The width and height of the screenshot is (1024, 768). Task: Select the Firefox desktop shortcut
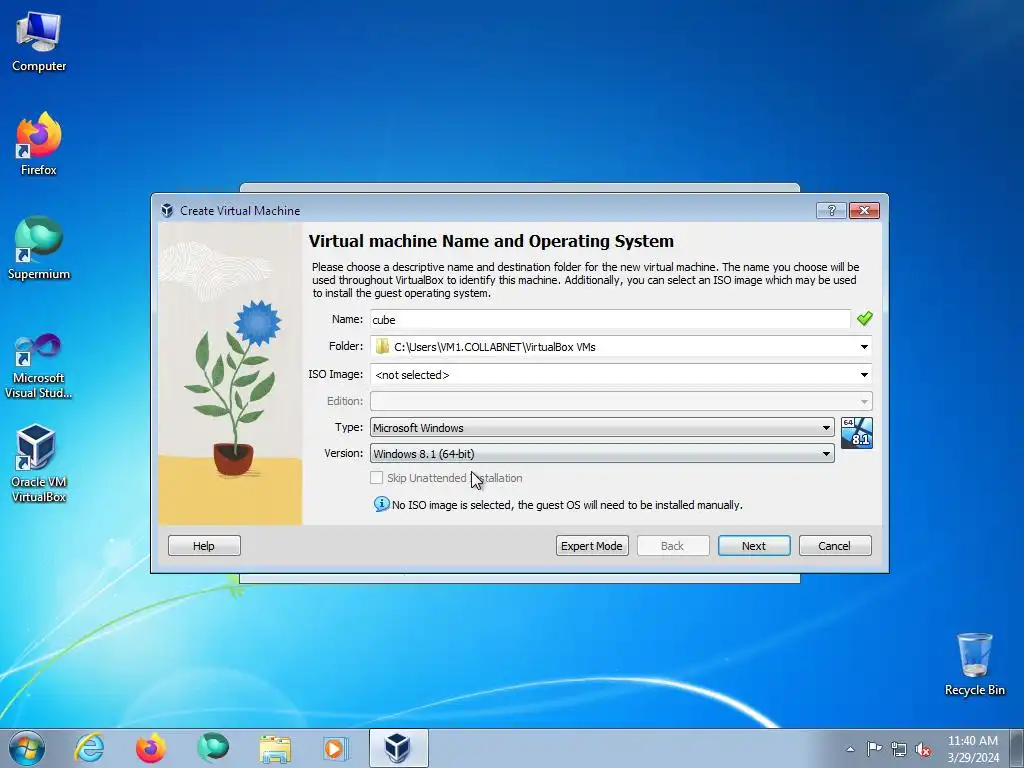39,144
